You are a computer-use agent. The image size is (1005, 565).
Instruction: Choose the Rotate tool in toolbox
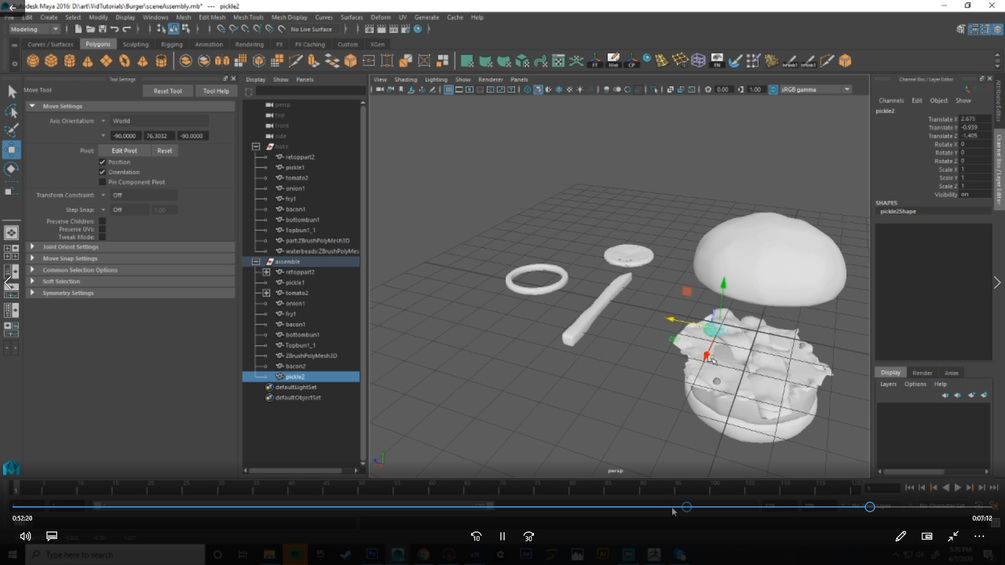point(11,170)
